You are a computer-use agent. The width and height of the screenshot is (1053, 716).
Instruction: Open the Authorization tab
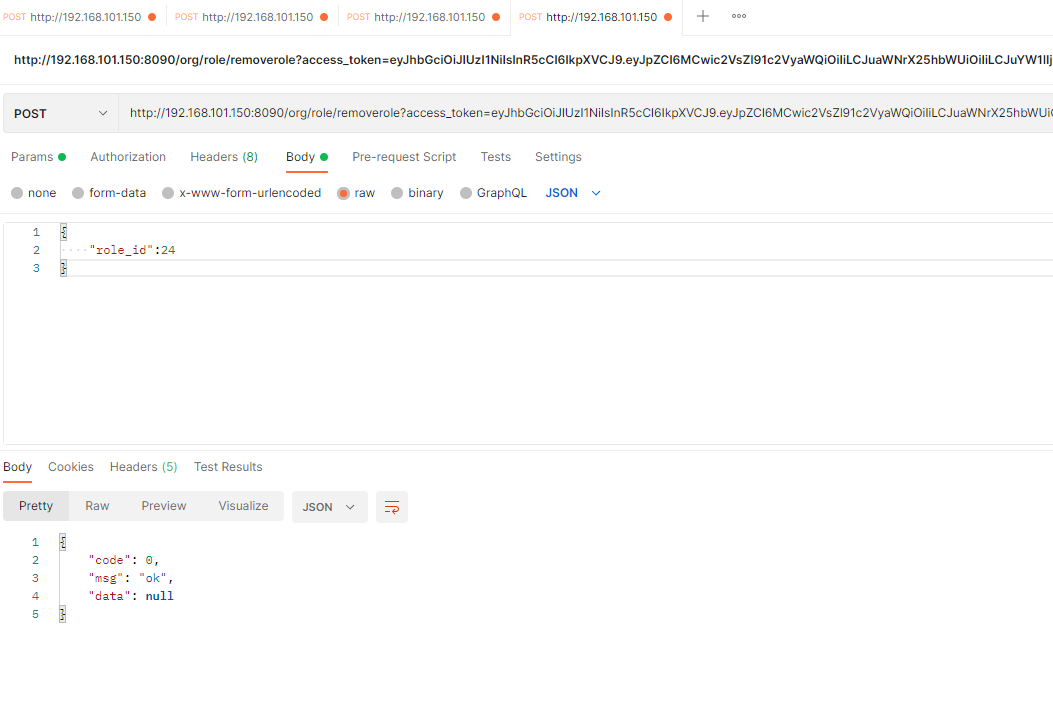coord(128,157)
